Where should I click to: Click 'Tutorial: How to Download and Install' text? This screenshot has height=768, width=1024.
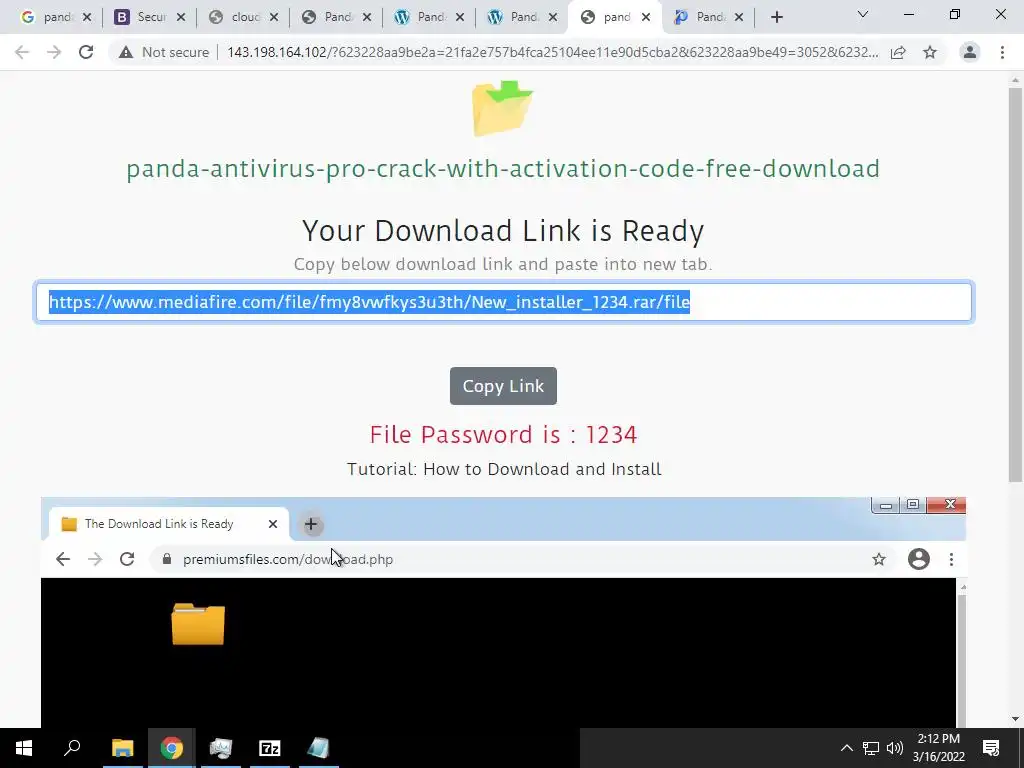click(x=504, y=469)
